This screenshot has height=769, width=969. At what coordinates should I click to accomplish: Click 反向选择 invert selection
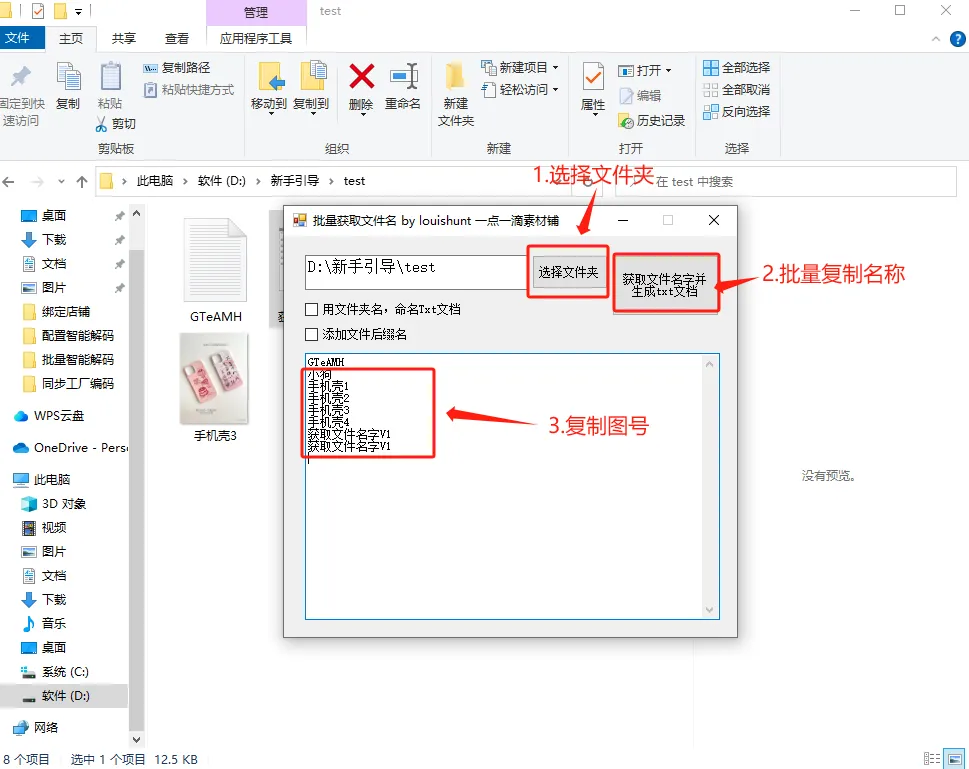click(737, 112)
